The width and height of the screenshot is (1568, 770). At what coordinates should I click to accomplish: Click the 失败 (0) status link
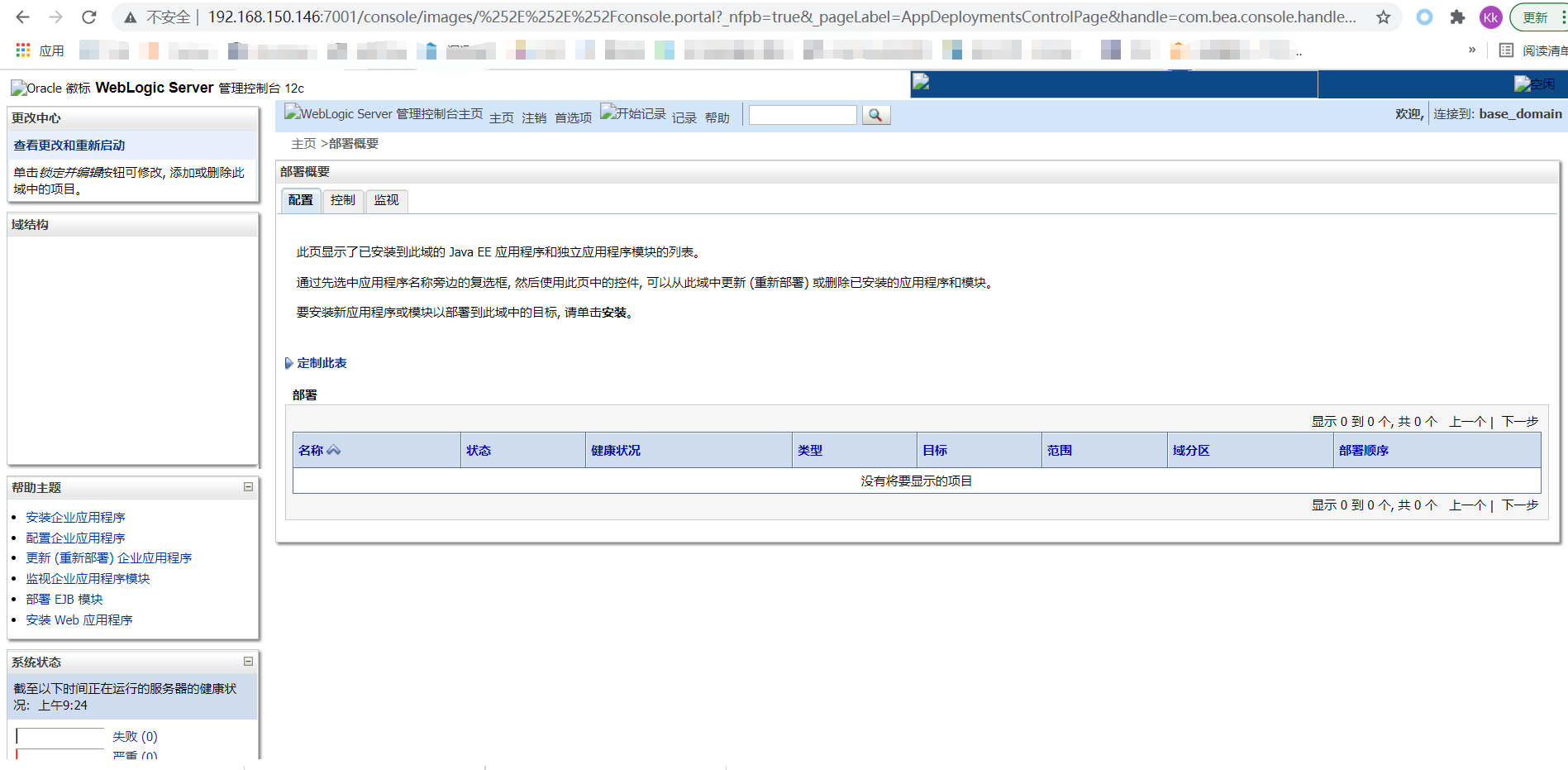[135, 736]
